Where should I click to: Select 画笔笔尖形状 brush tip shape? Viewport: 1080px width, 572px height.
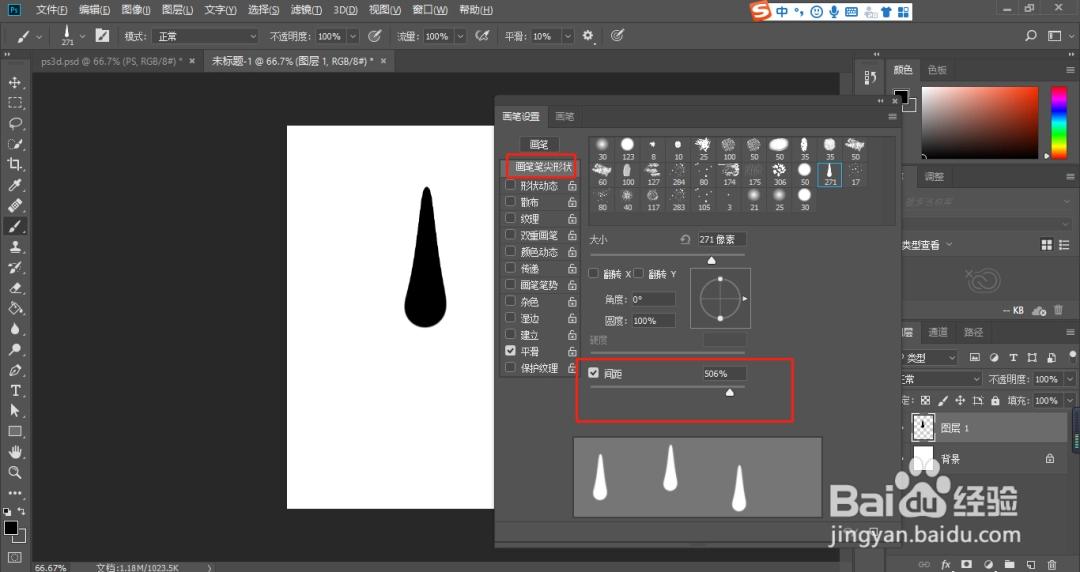click(543, 167)
